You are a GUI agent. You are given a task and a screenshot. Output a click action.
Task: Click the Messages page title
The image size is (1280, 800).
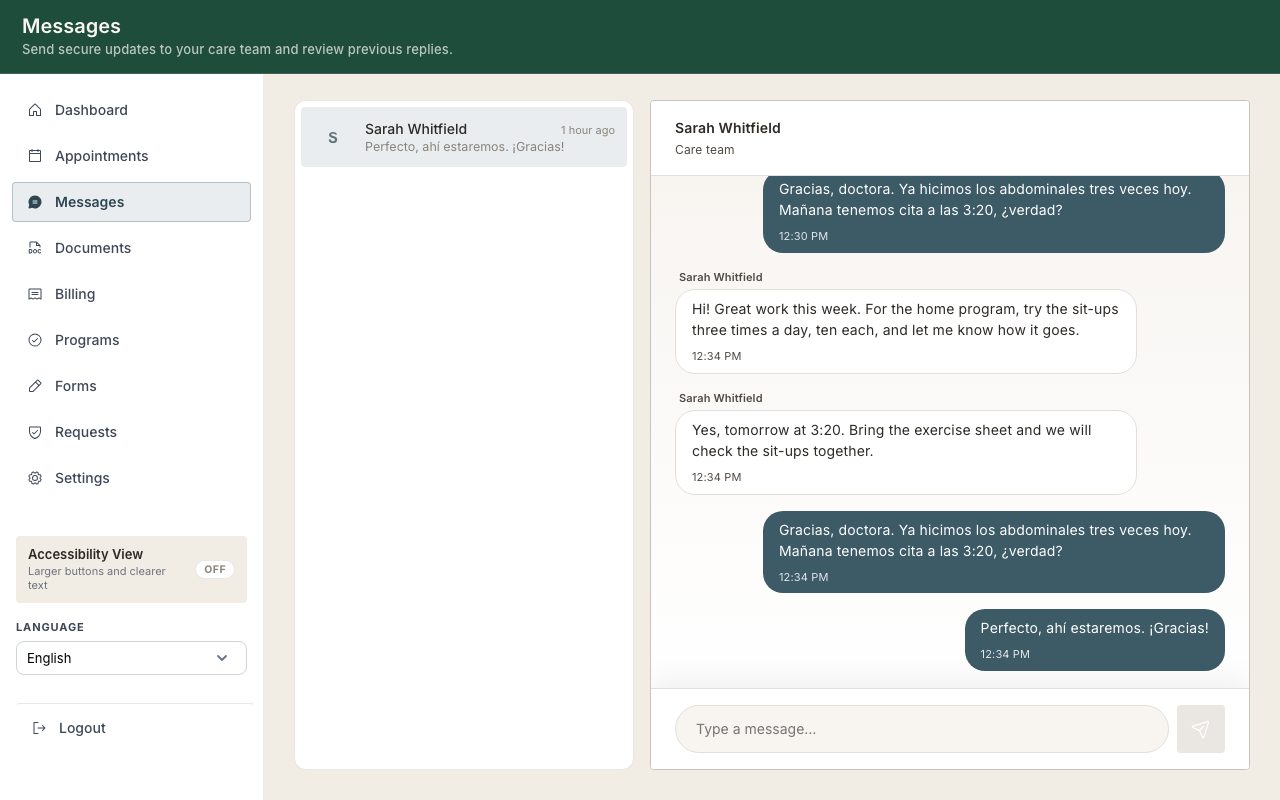71,26
